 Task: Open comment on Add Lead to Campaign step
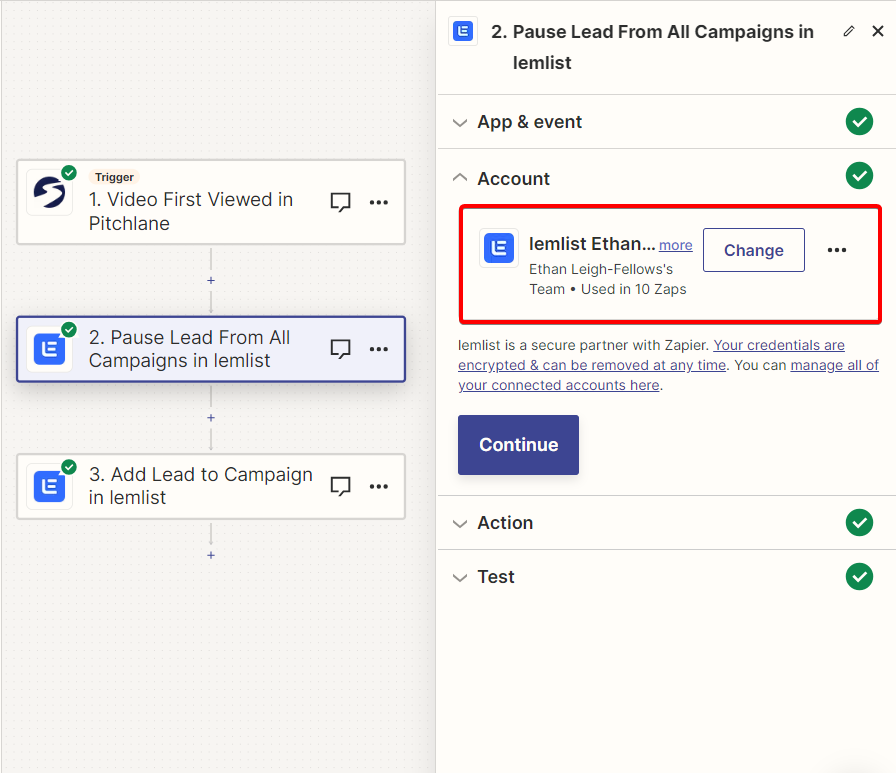pos(341,486)
